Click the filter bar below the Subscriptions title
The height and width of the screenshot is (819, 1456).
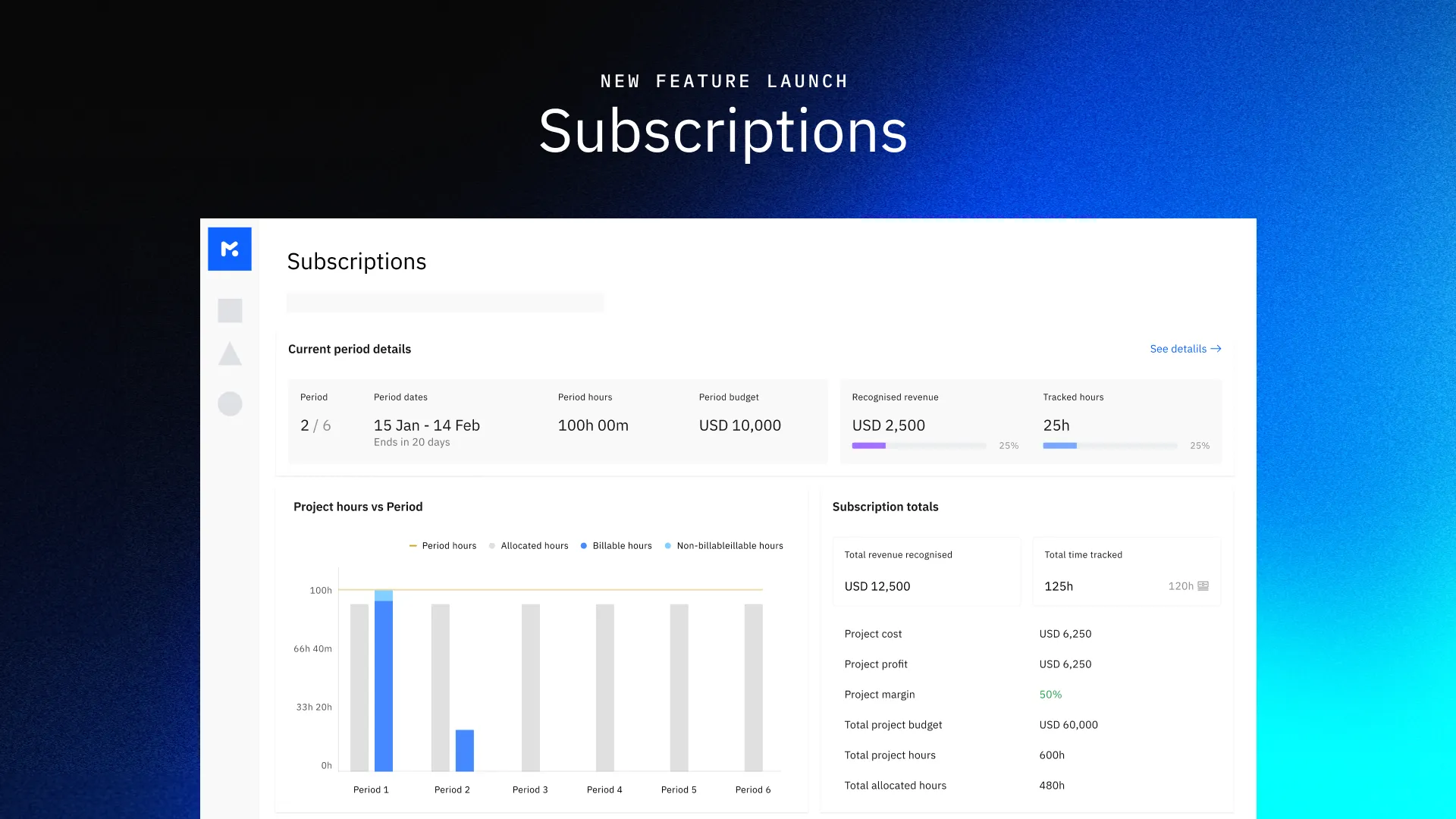coord(445,303)
